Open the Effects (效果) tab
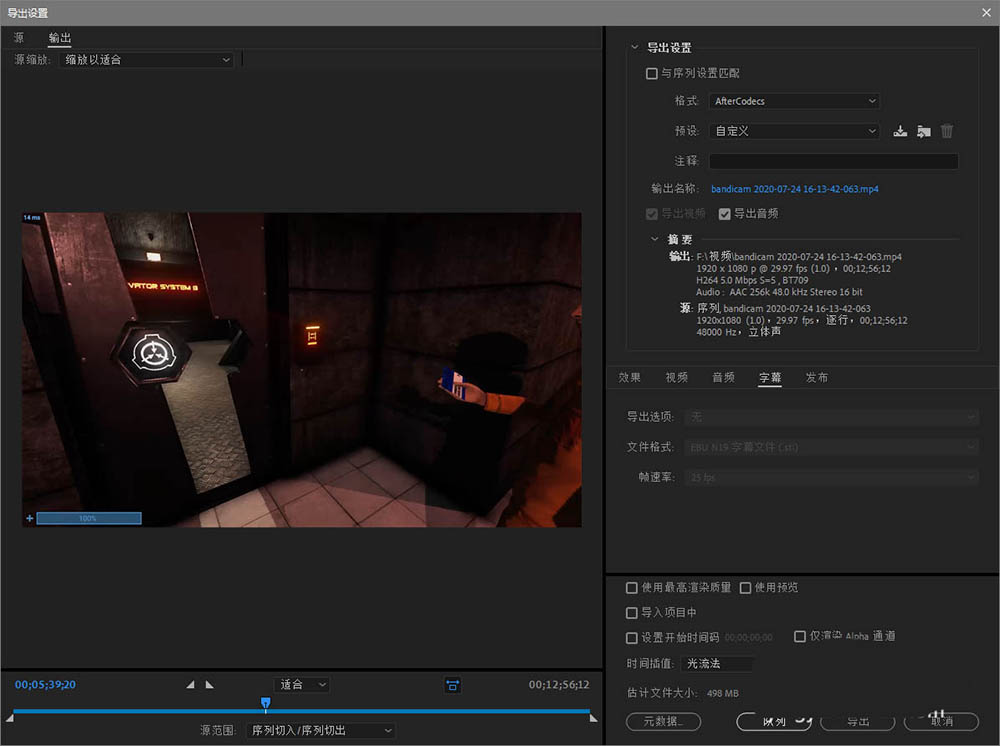 click(629, 377)
